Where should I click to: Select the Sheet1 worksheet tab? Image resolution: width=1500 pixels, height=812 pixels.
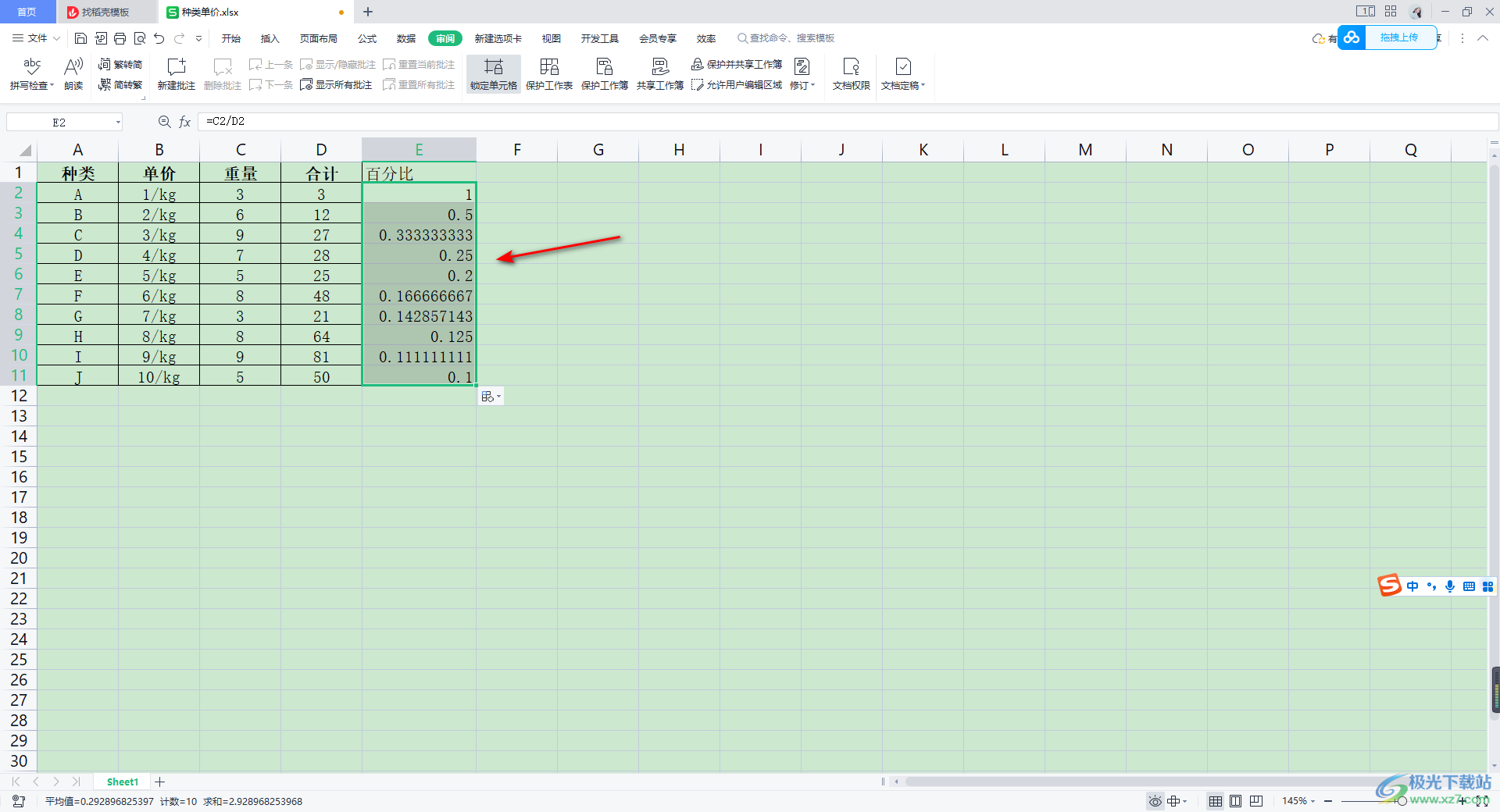tap(123, 782)
